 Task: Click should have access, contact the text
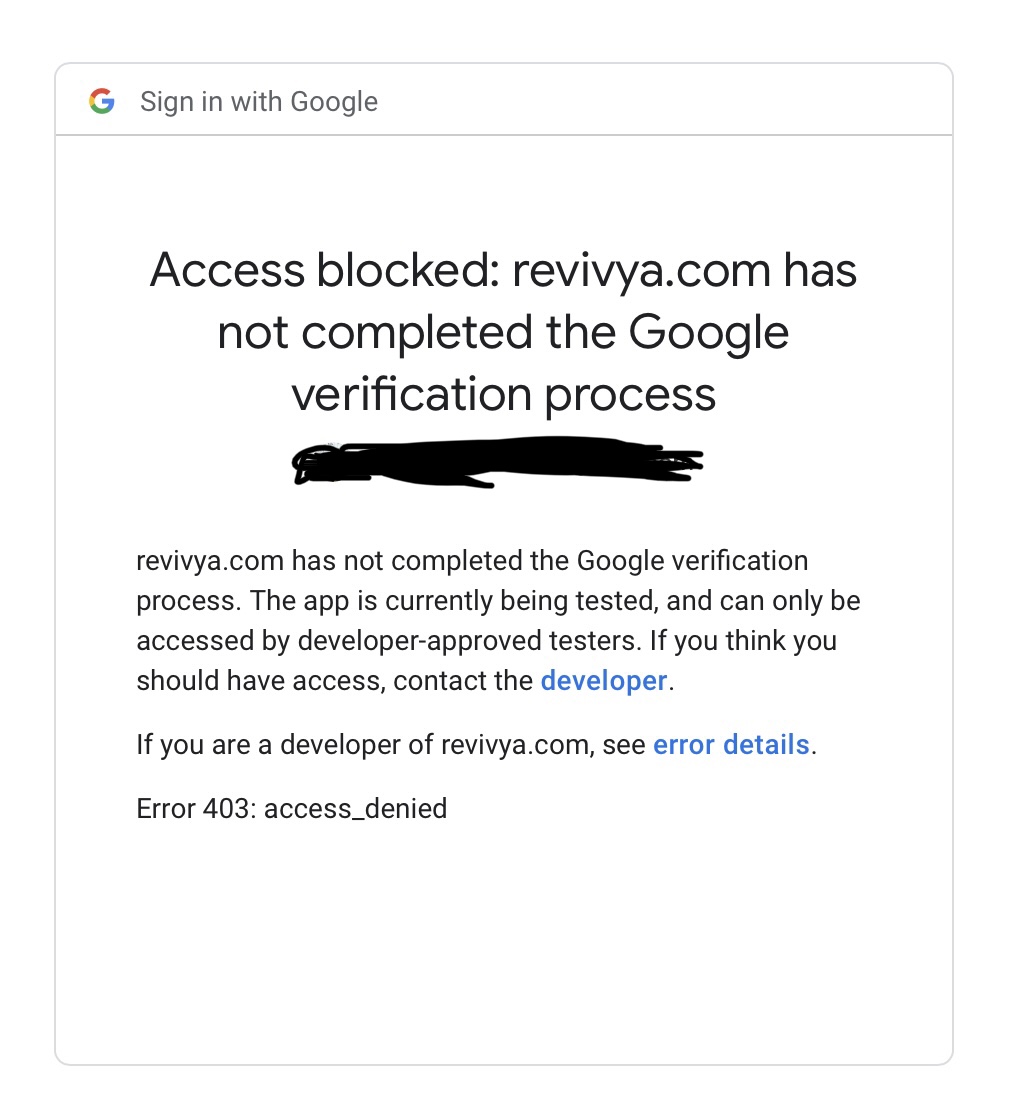tap(335, 681)
